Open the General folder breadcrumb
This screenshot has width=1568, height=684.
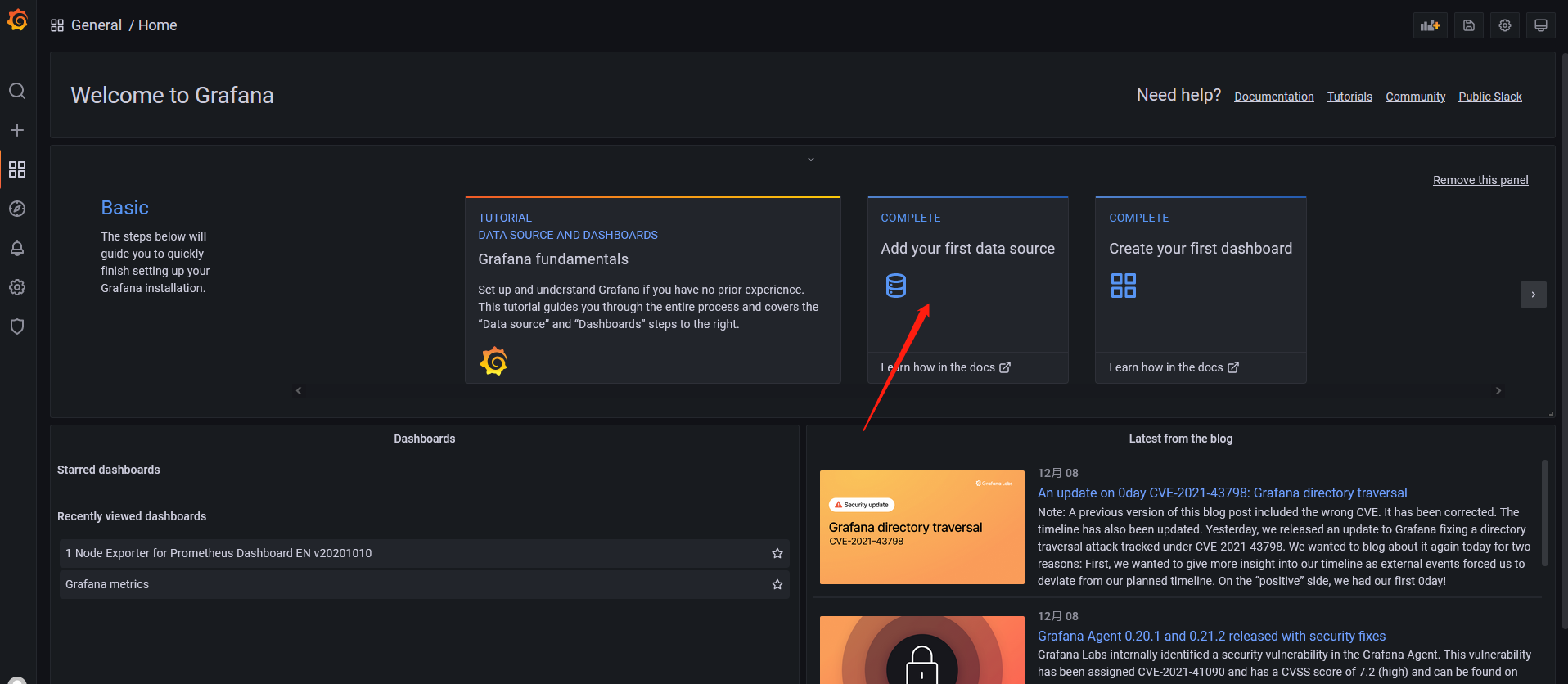97,25
